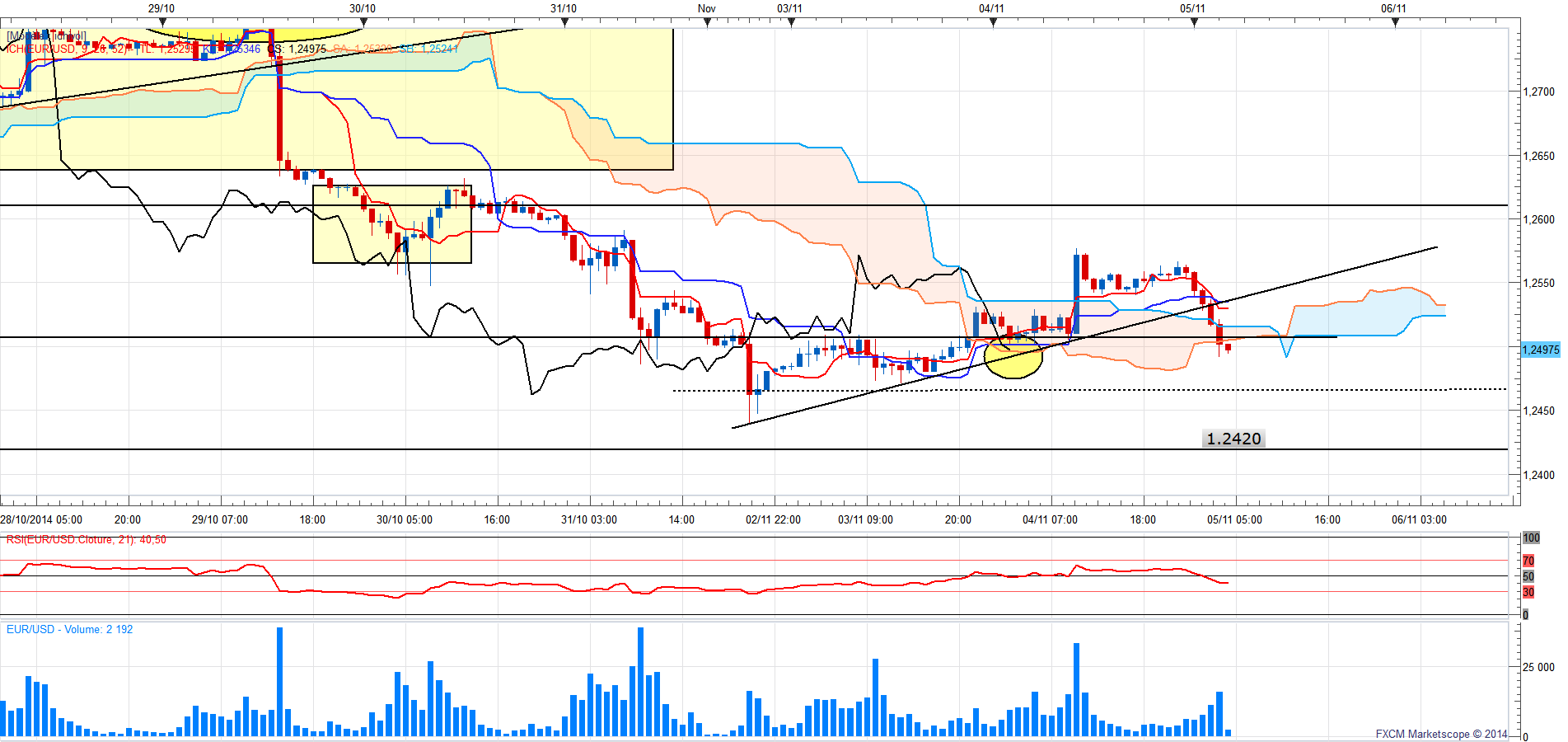Open the RSI(EUR/USD.Cloture, 21) indicator label
This screenshot has height=742, width=1568.
click(86, 540)
